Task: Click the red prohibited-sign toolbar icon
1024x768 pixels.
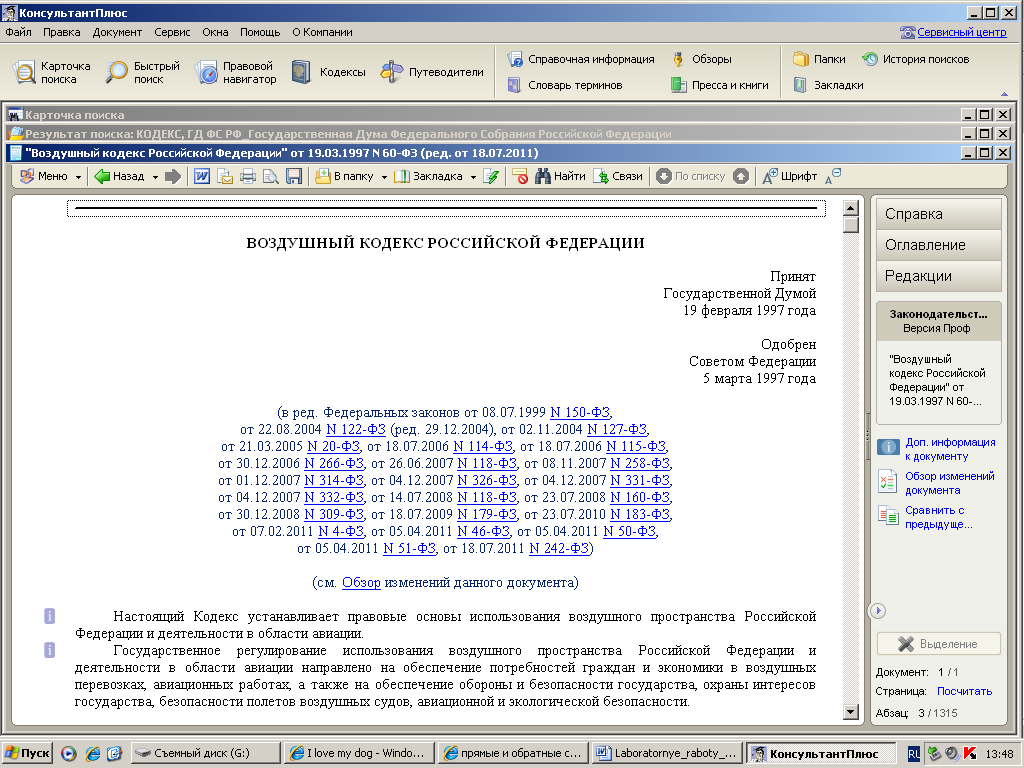Action: 520,176
